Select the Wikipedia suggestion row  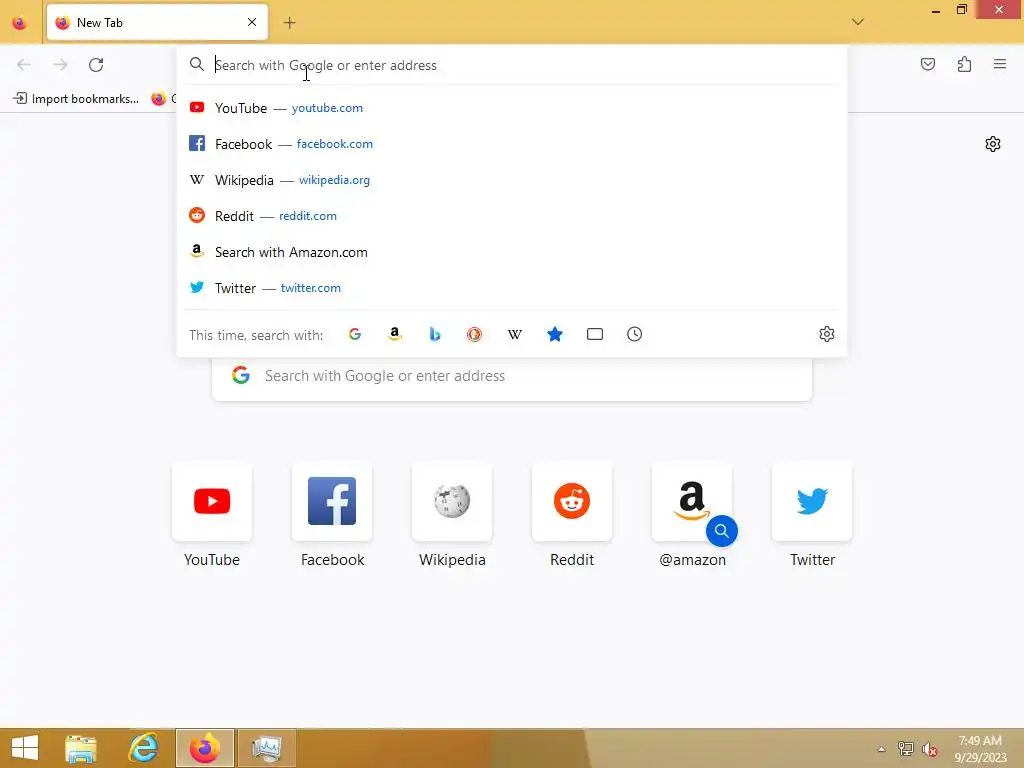[511, 180]
